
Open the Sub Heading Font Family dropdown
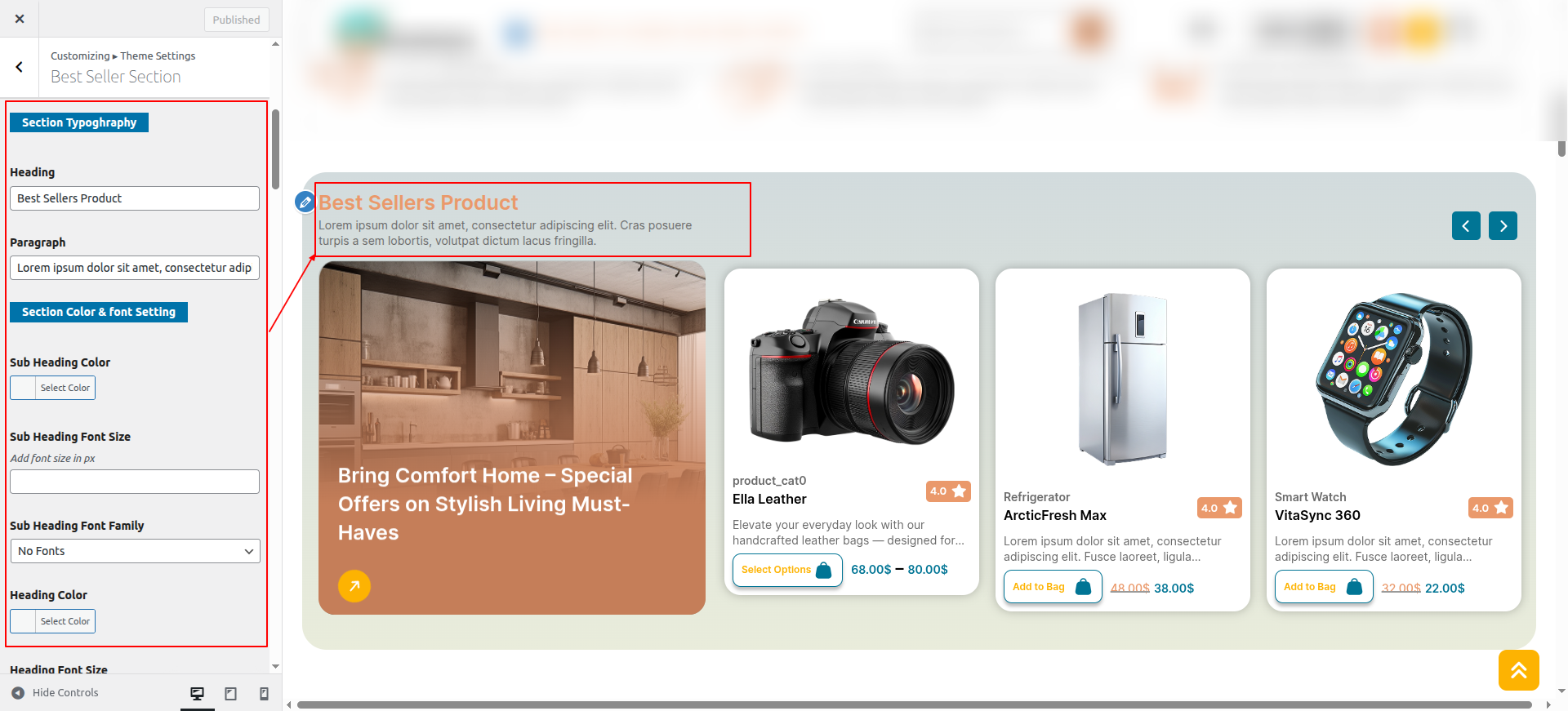[135, 551]
